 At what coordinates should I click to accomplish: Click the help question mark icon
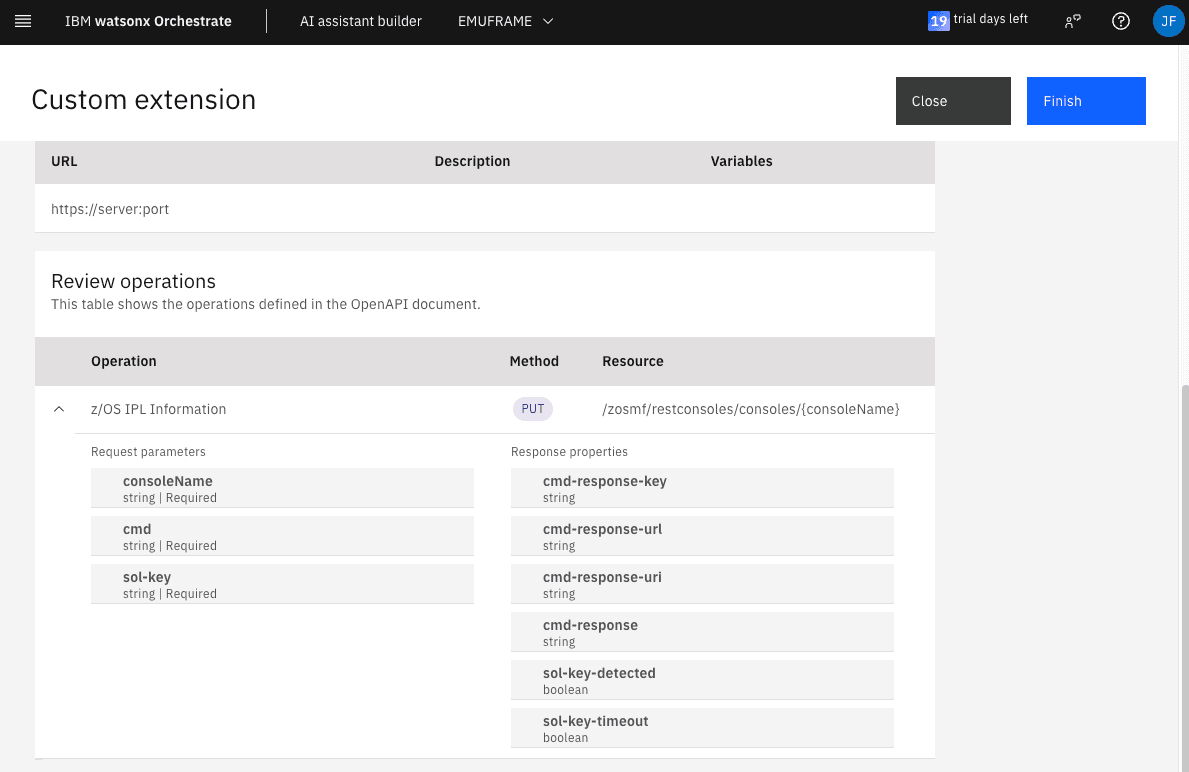tap(1121, 21)
